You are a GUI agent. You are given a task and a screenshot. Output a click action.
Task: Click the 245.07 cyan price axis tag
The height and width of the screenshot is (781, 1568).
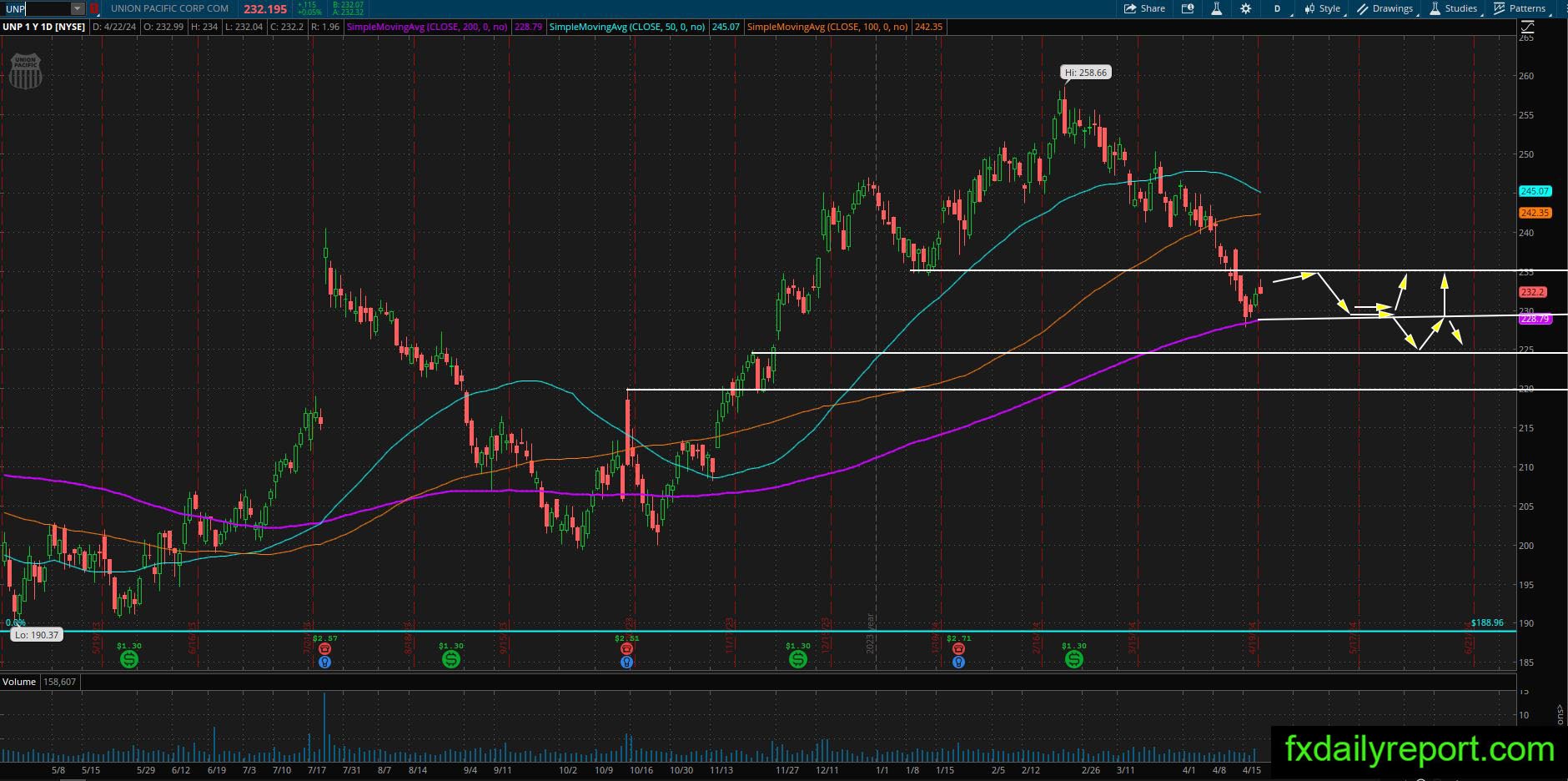(1535, 191)
